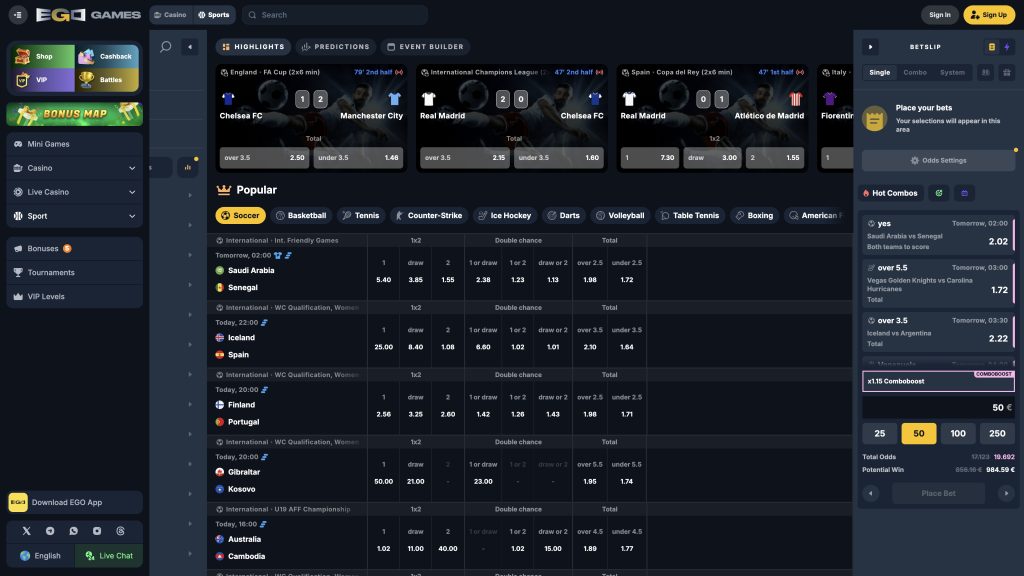The image size is (1024, 576).
Task: Select the 25 stake preset
Action: tap(880, 434)
